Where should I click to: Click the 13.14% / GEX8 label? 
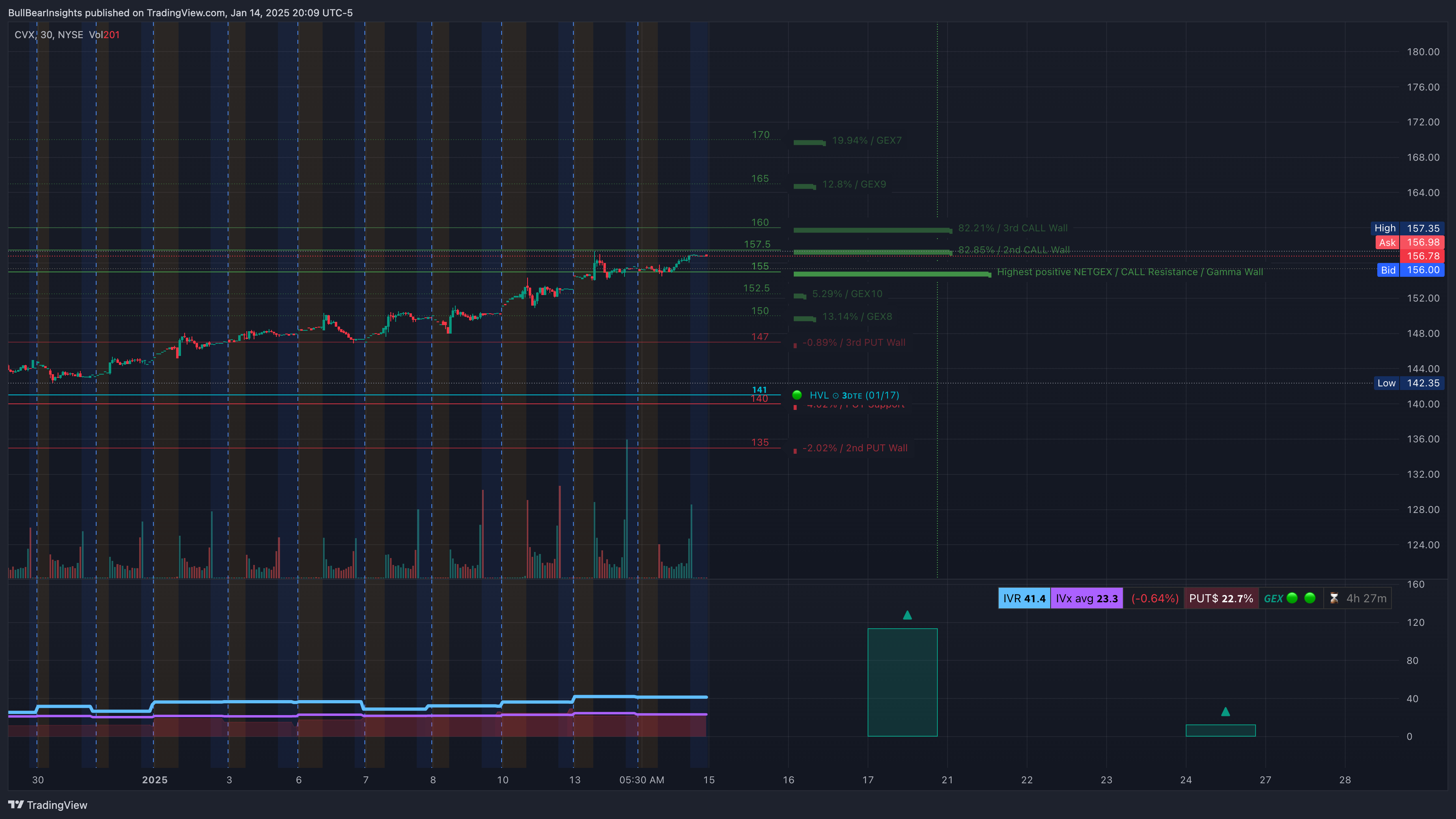tap(857, 317)
